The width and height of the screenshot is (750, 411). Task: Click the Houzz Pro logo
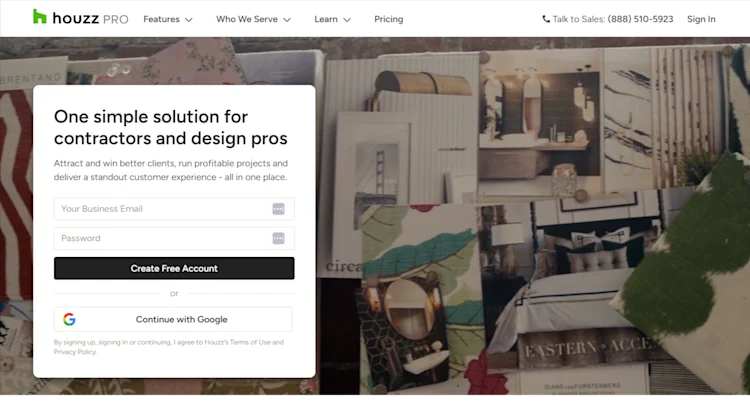pyautogui.click(x=80, y=18)
